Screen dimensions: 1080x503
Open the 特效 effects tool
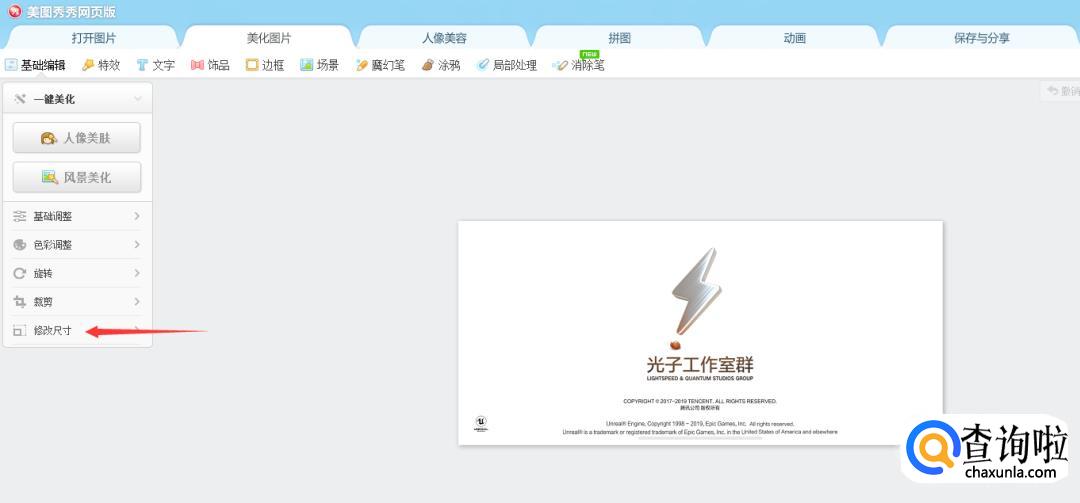coord(101,65)
